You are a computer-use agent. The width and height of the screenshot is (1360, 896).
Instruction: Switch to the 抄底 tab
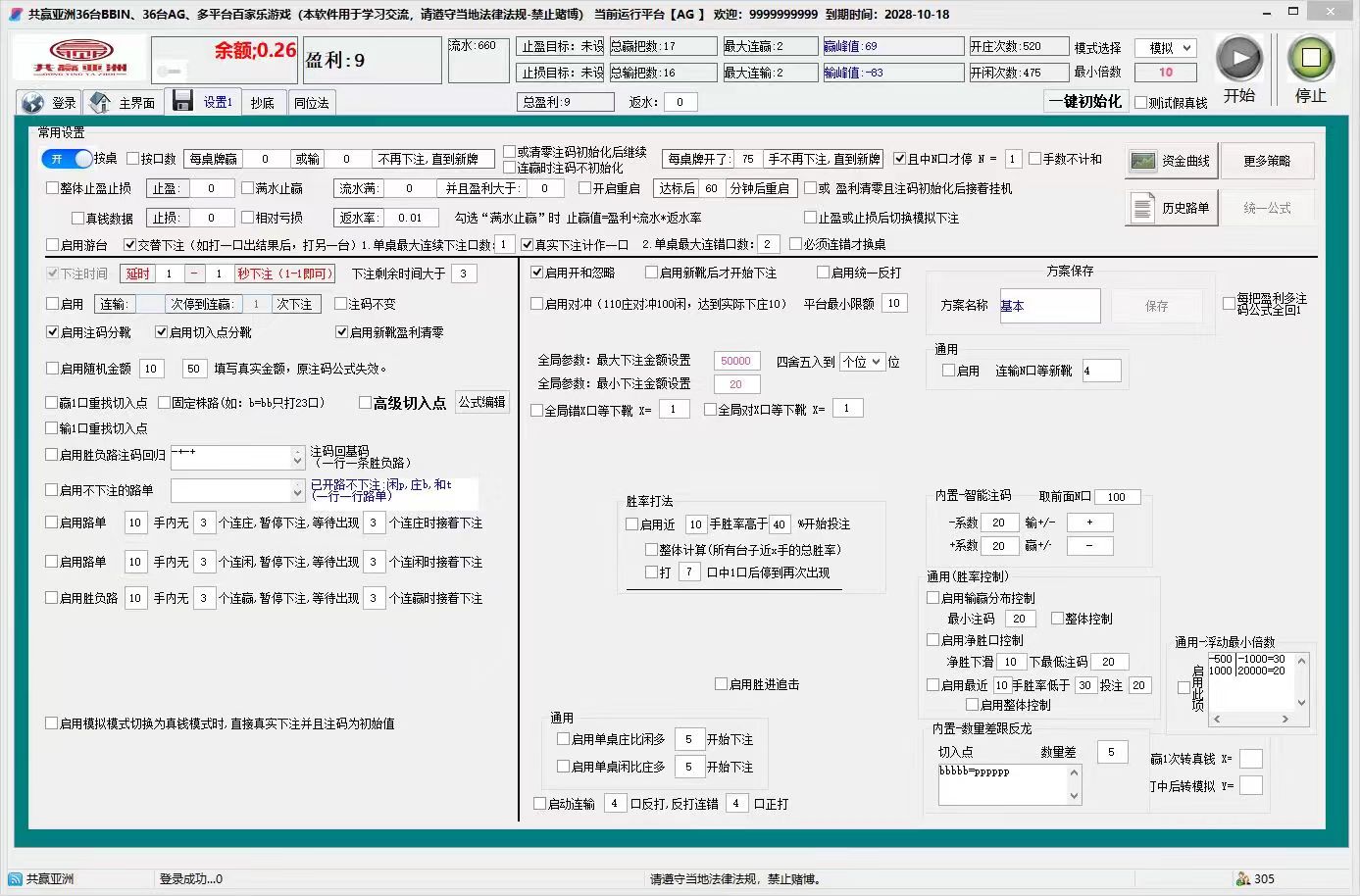click(263, 101)
